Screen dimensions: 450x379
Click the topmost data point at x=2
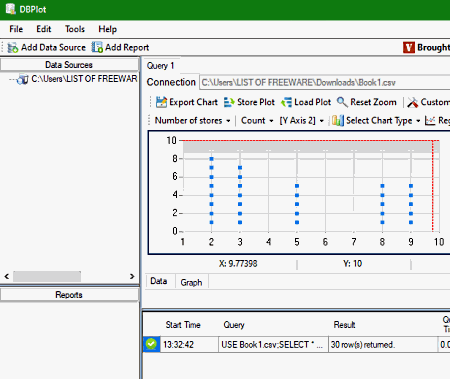[211, 159]
